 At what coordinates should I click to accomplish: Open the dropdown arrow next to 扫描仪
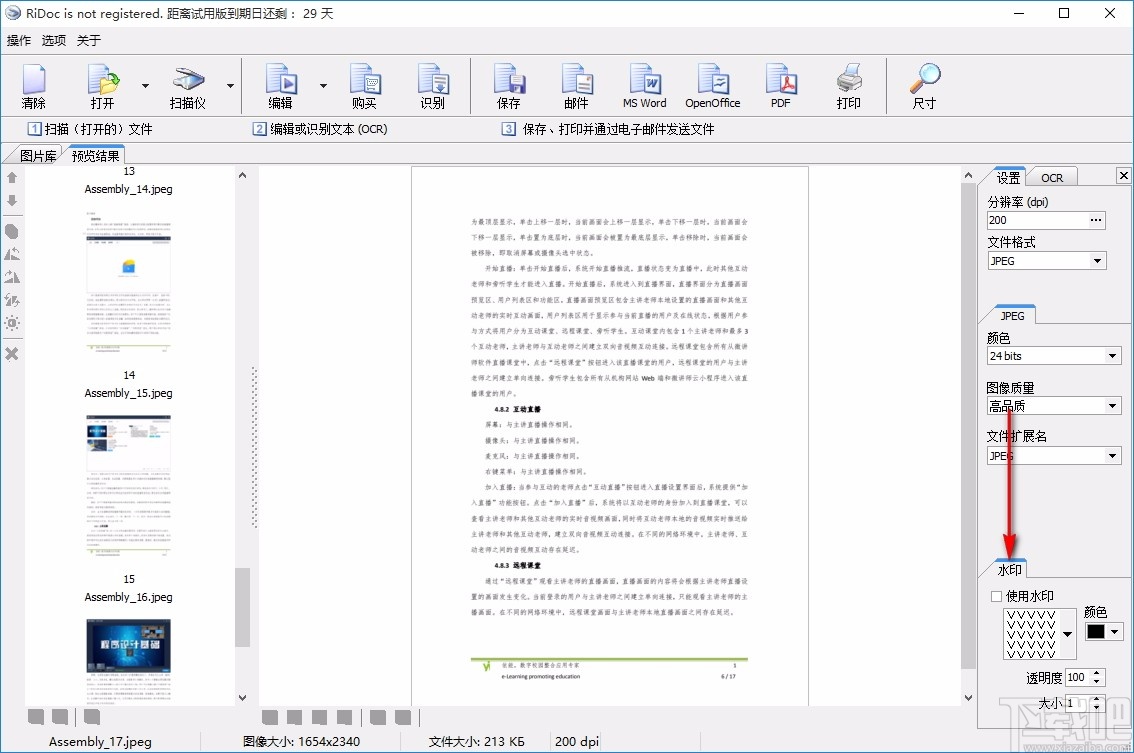pos(231,86)
